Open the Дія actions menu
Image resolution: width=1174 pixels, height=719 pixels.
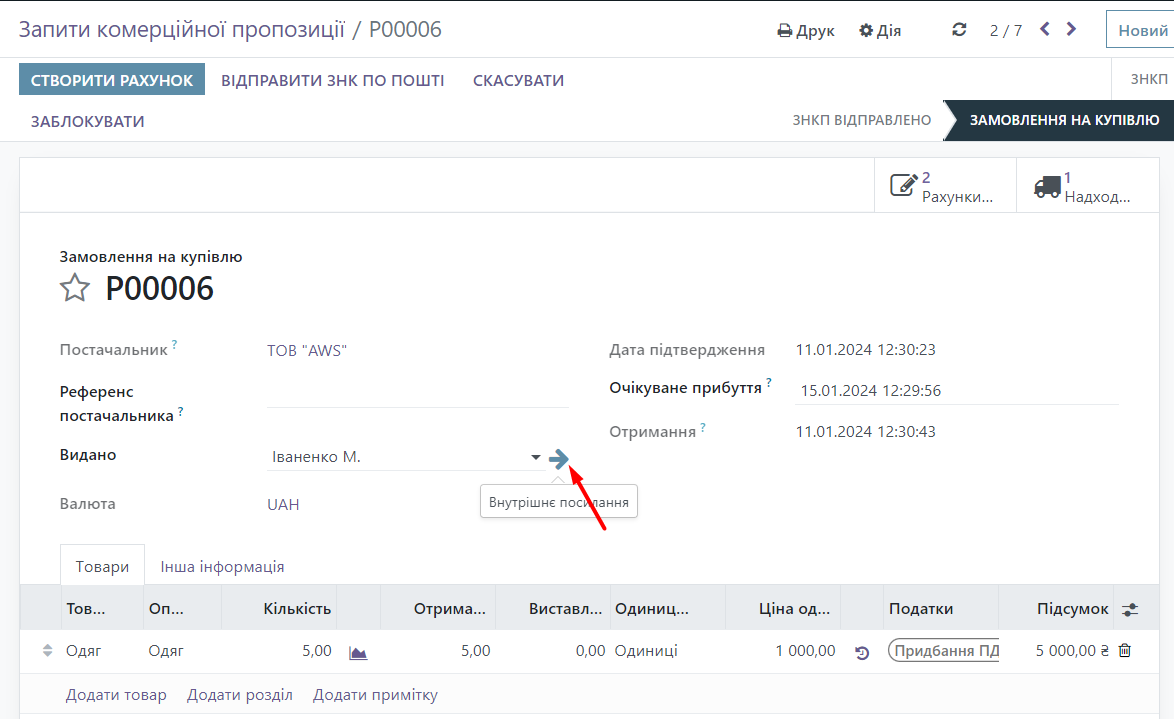(x=880, y=30)
